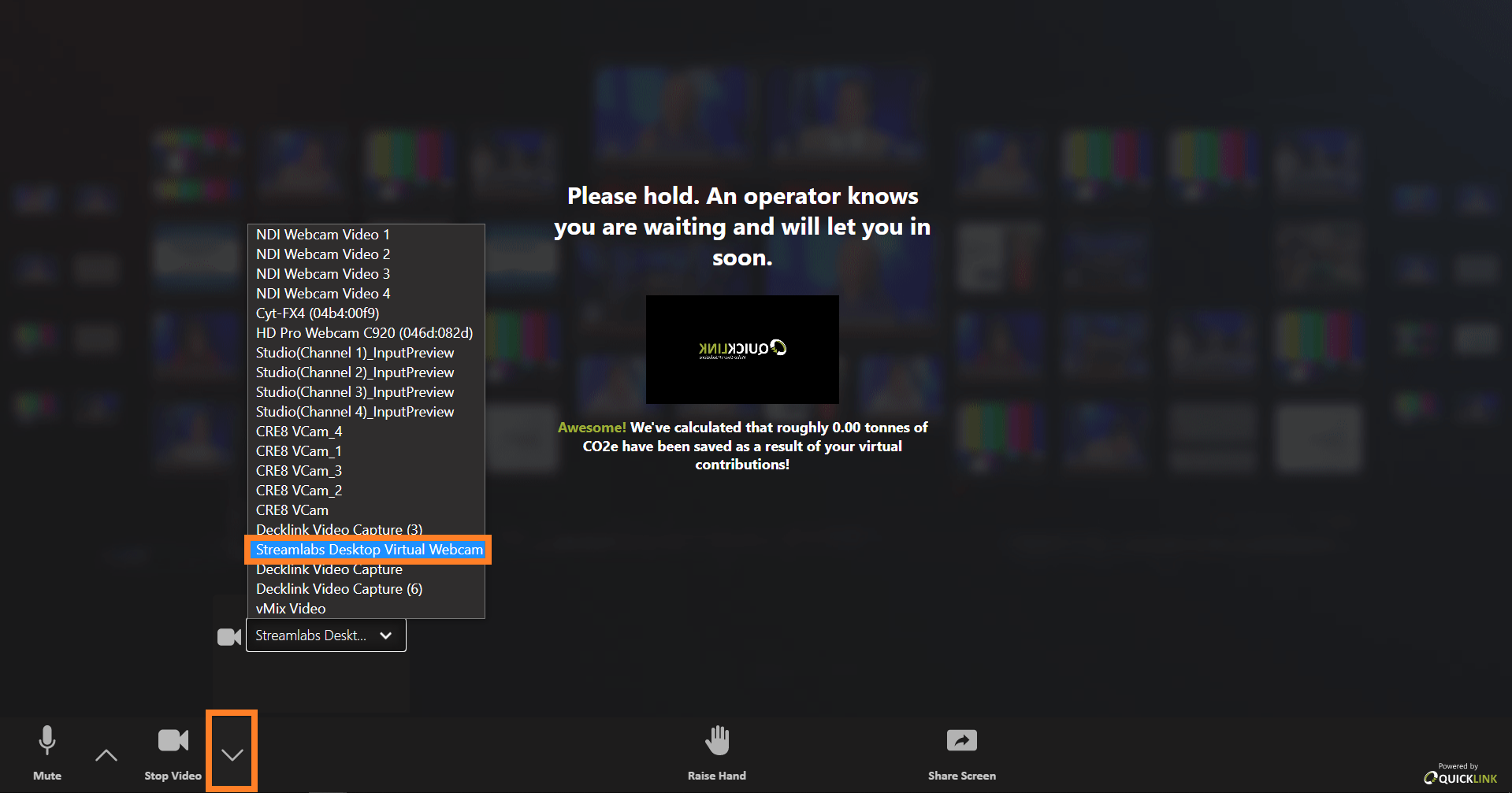Open the Powered by Quicklink logo link

pos(1460,773)
